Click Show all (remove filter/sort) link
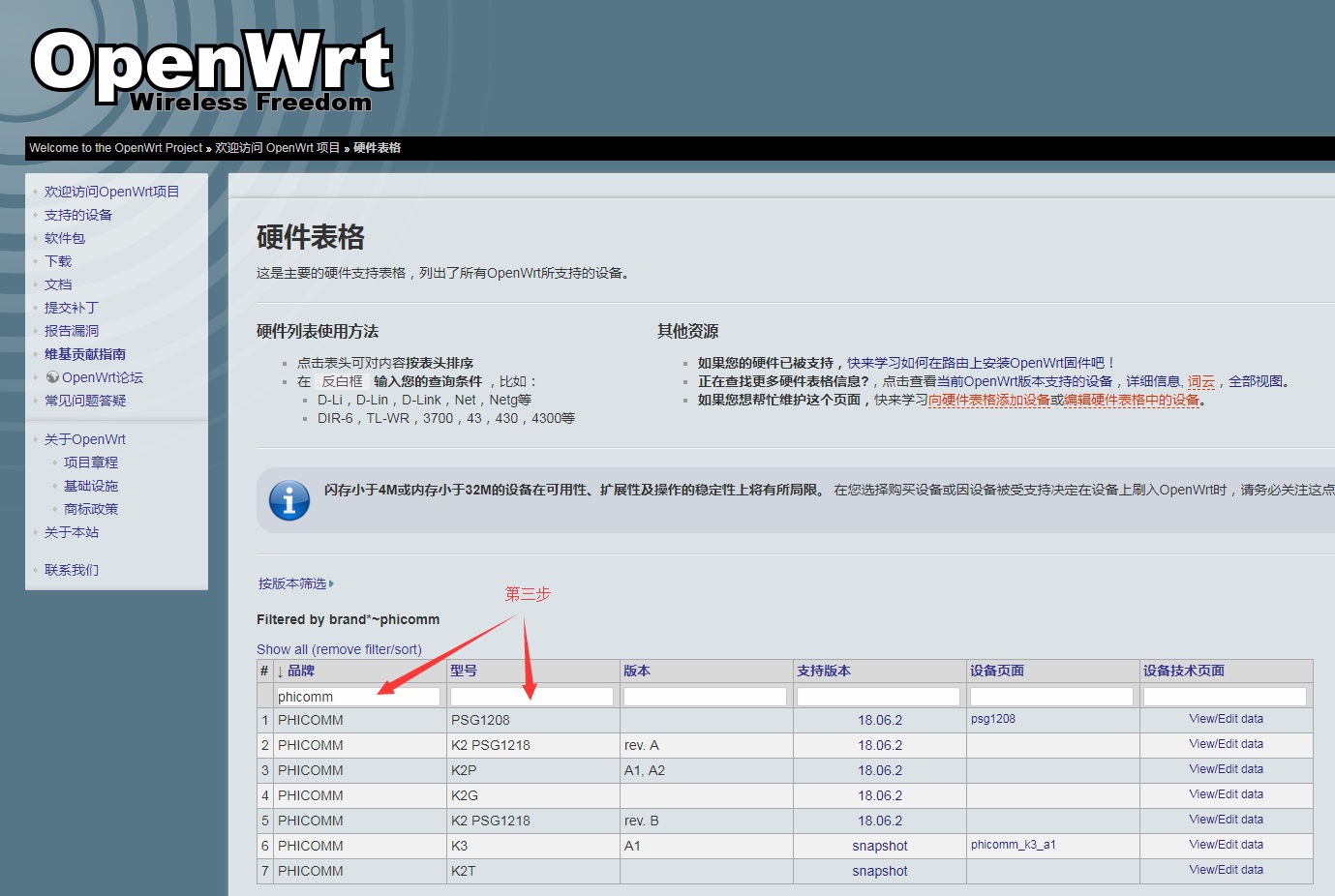 click(x=339, y=649)
